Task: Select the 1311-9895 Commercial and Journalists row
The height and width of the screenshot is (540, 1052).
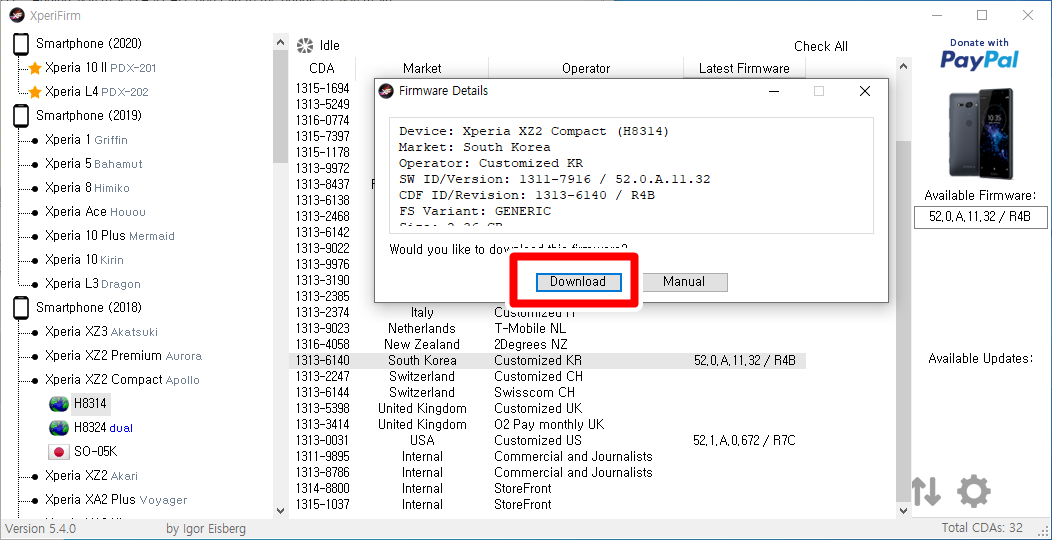Action: click(547, 457)
